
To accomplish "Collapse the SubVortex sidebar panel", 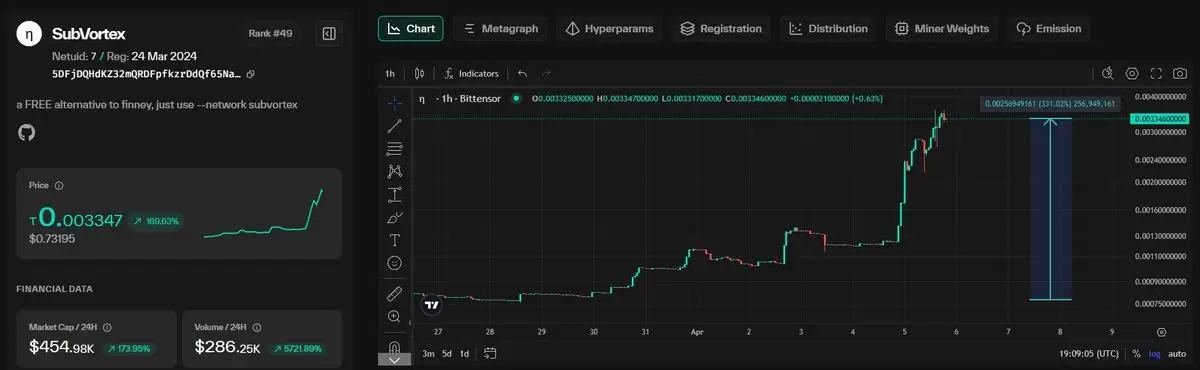I will pyautogui.click(x=328, y=35).
